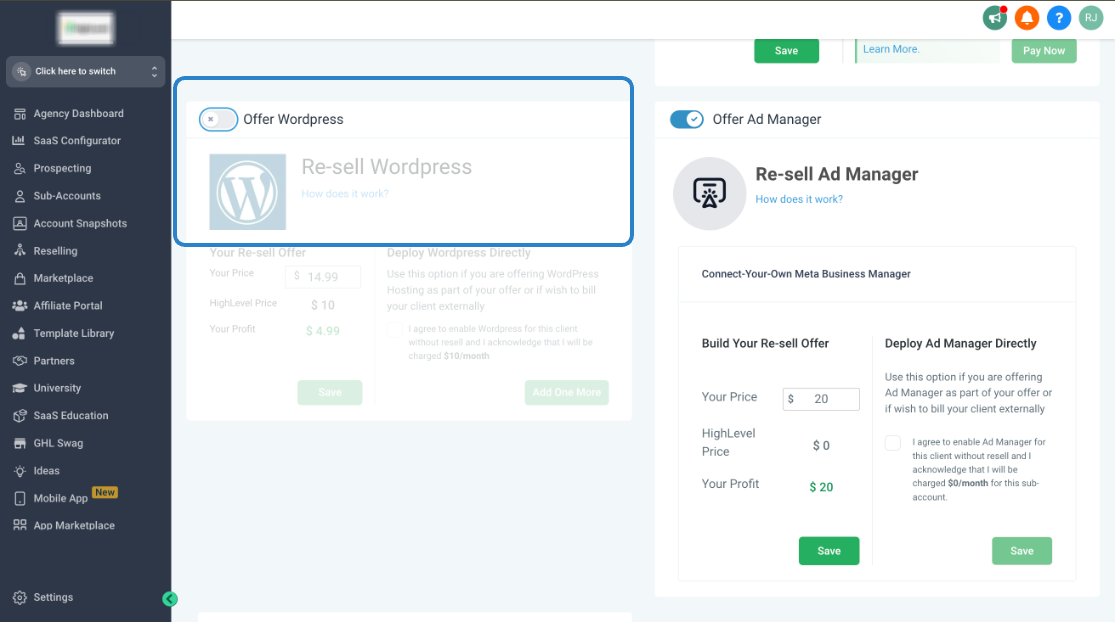Click the blurred agency logo

85,28
